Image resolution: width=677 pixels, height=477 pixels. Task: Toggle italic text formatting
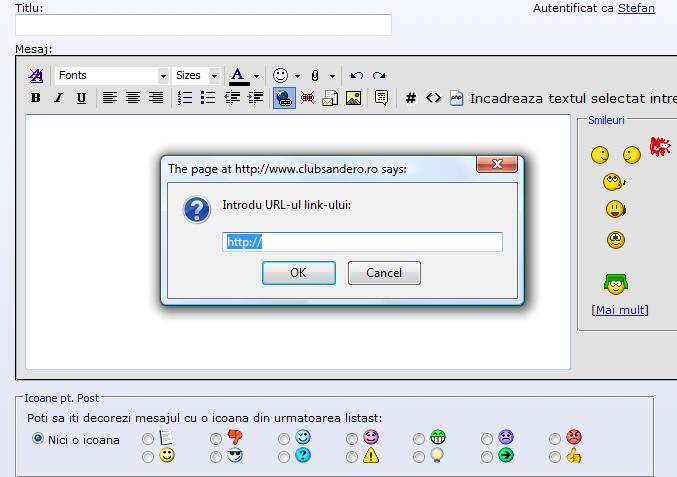click(58, 98)
